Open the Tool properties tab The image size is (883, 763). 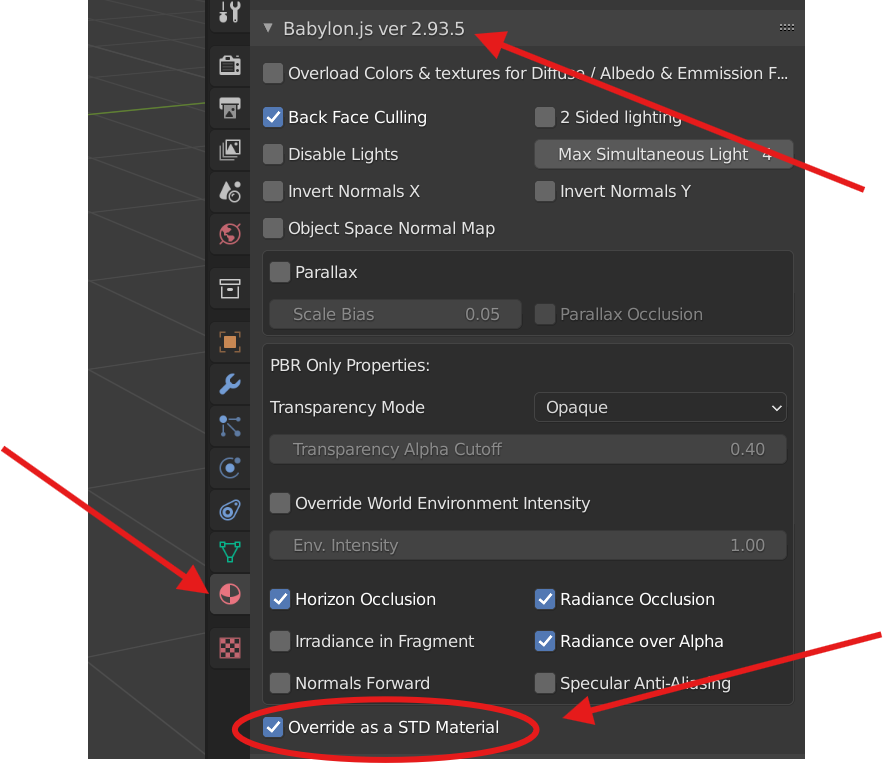(230, 11)
